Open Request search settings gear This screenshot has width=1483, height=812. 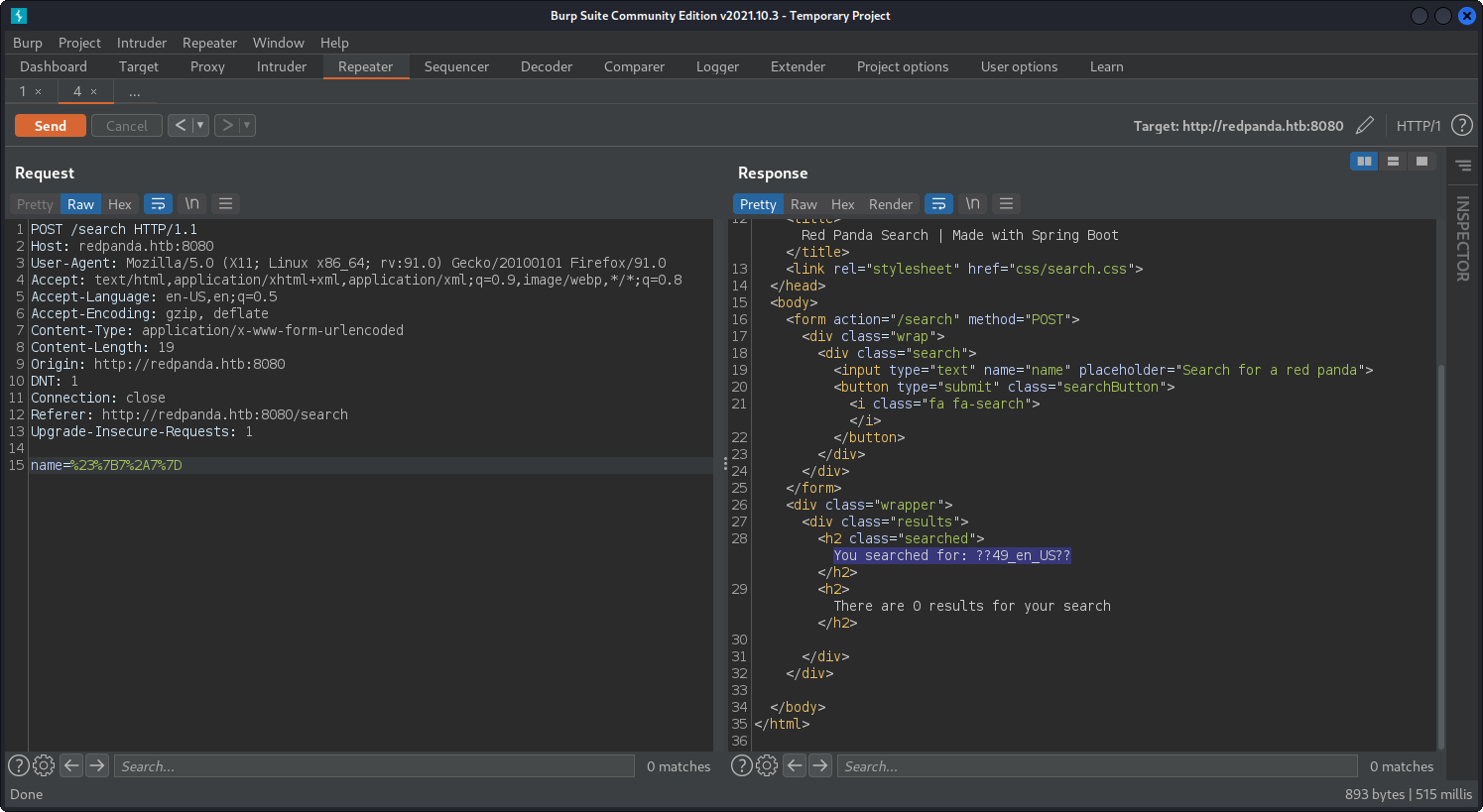[44, 765]
